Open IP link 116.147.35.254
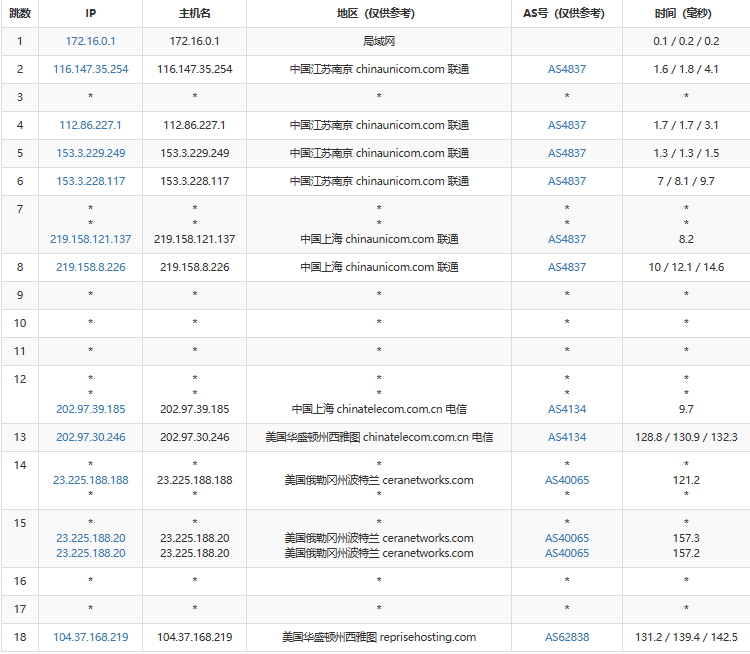 point(90,69)
